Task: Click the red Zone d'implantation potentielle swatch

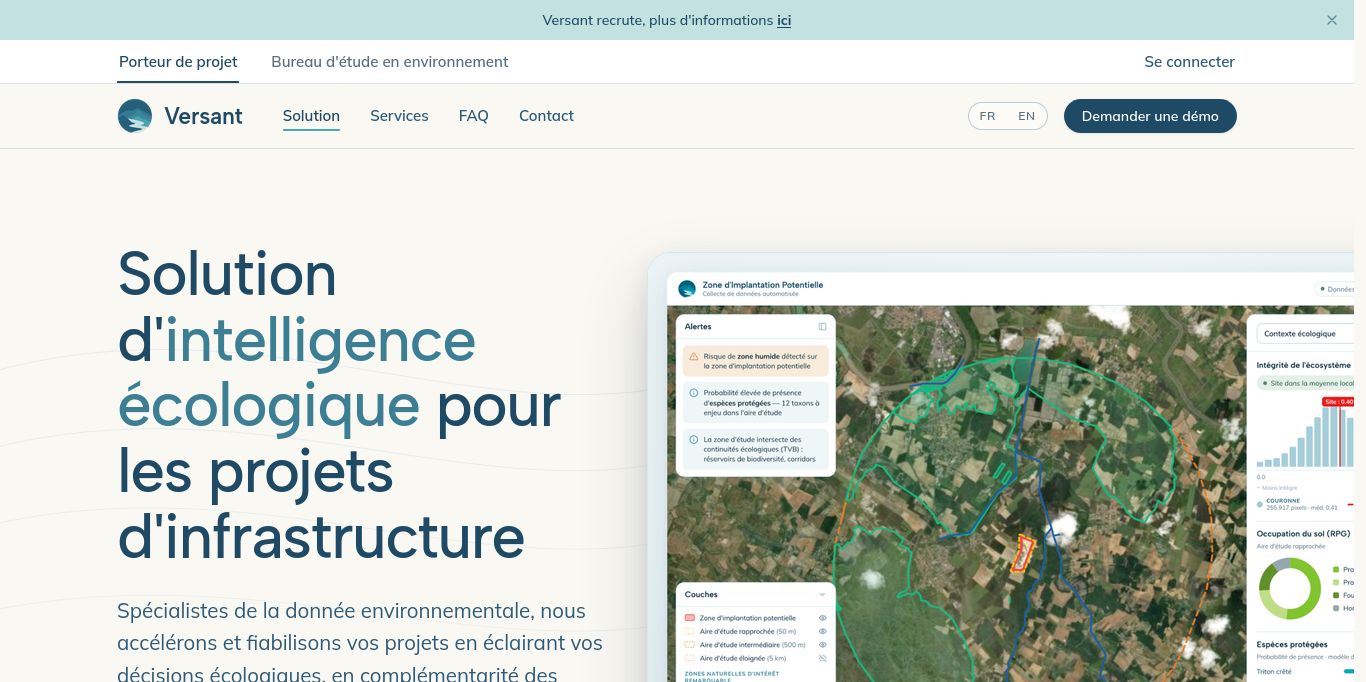Action: click(x=689, y=619)
